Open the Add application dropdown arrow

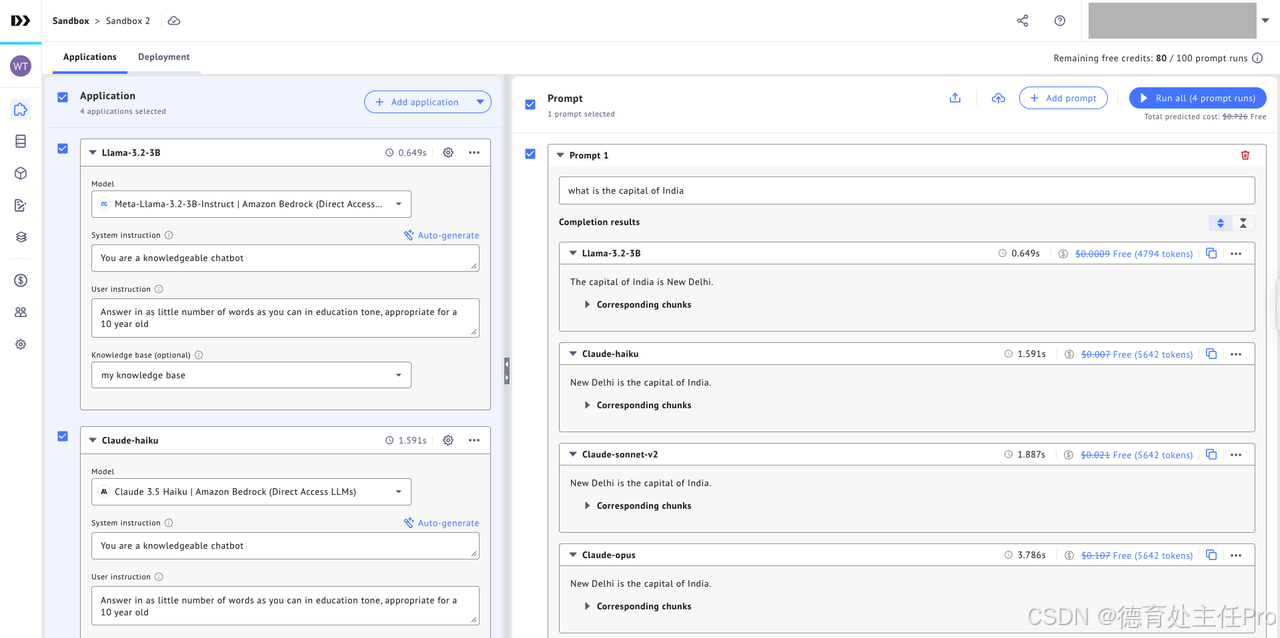(x=481, y=102)
